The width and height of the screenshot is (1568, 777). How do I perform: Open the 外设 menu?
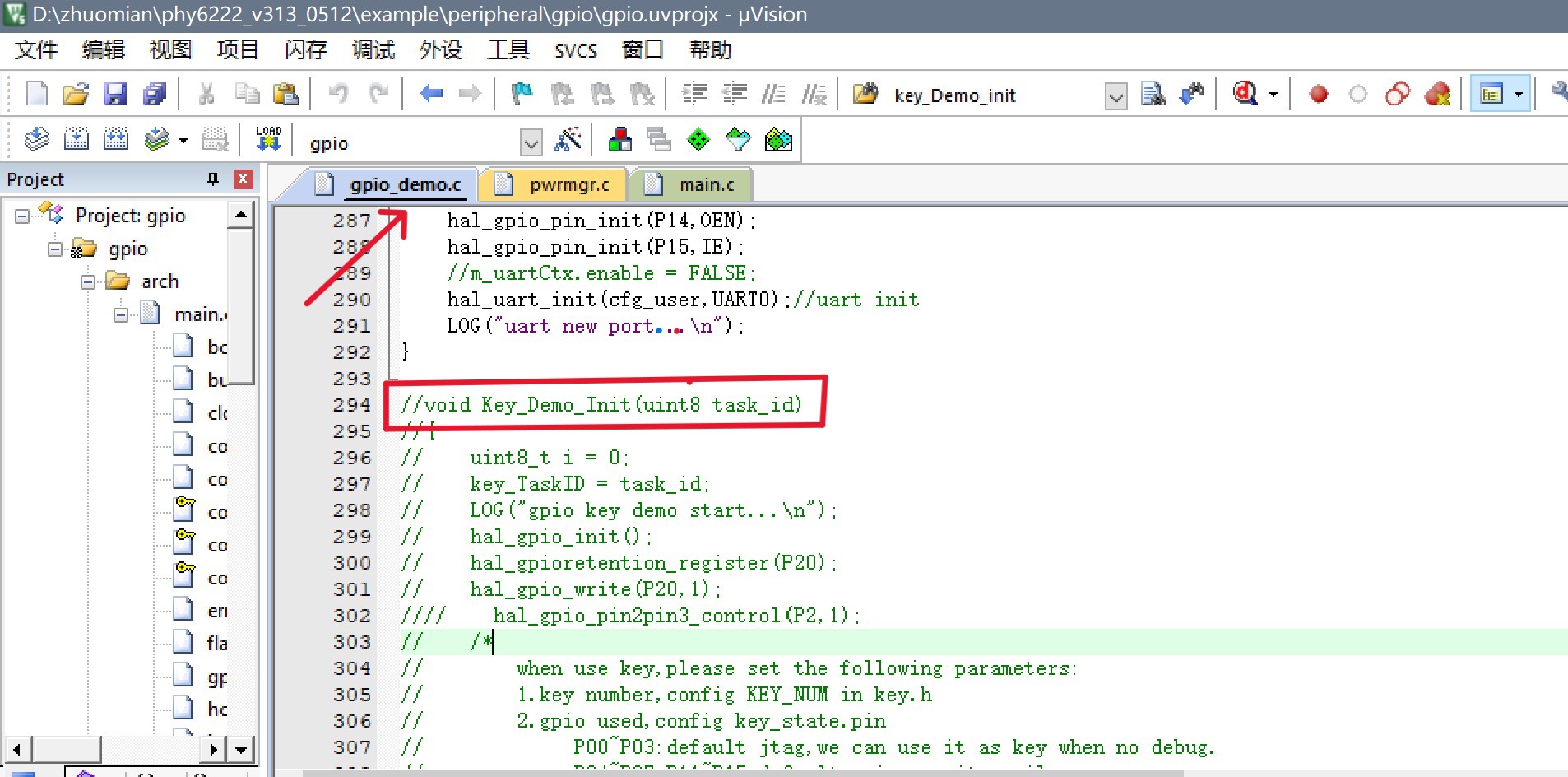click(441, 50)
